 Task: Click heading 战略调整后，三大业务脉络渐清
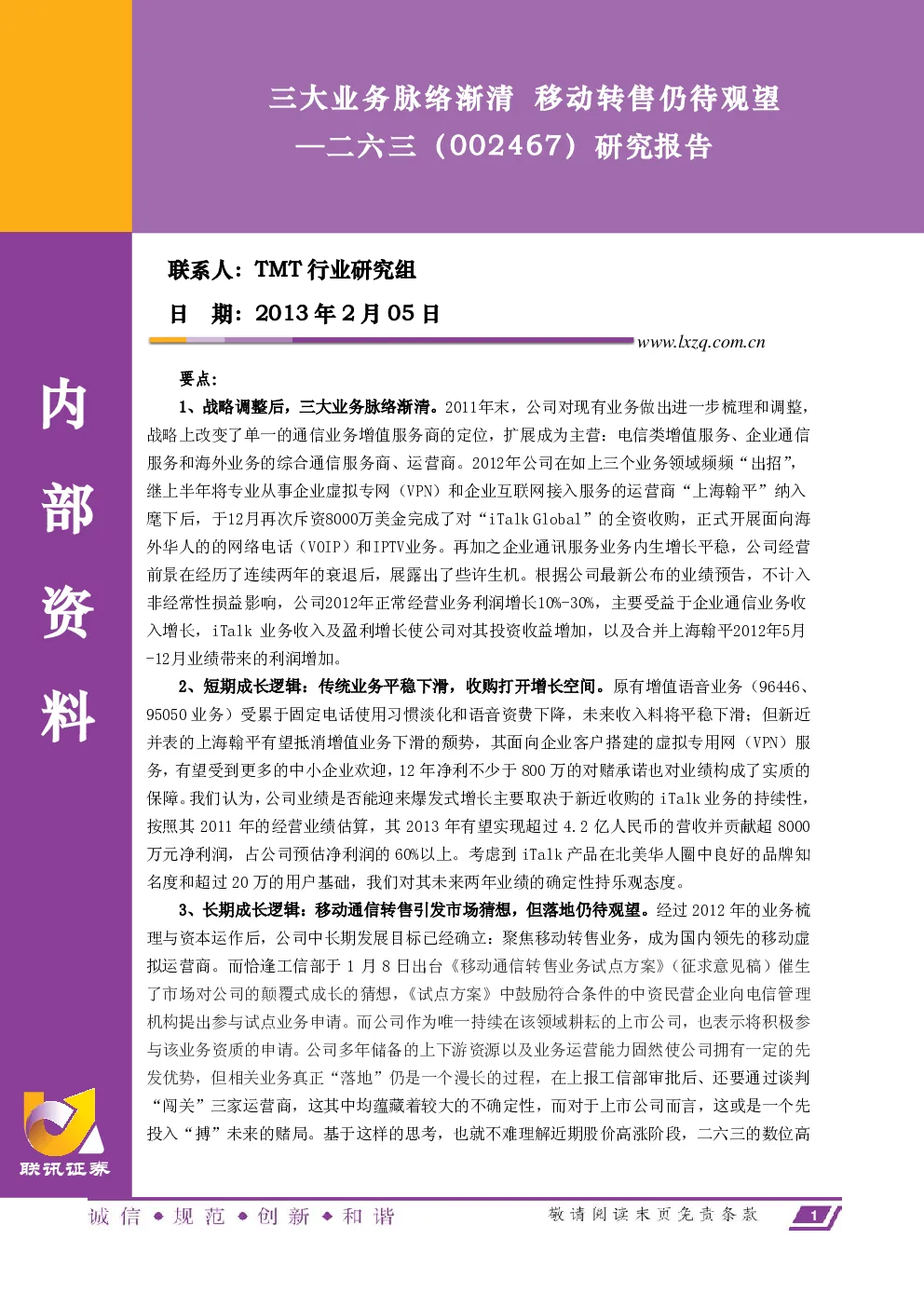point(316,407)
